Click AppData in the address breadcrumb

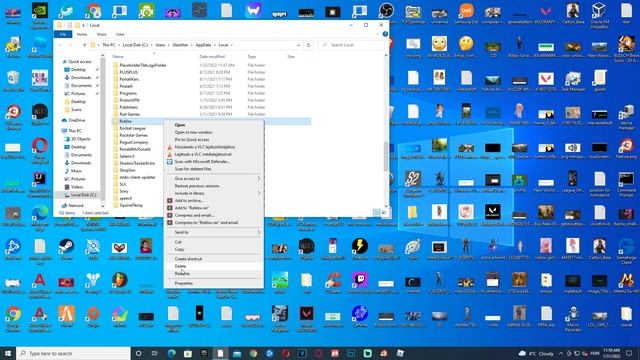[203, 45]
